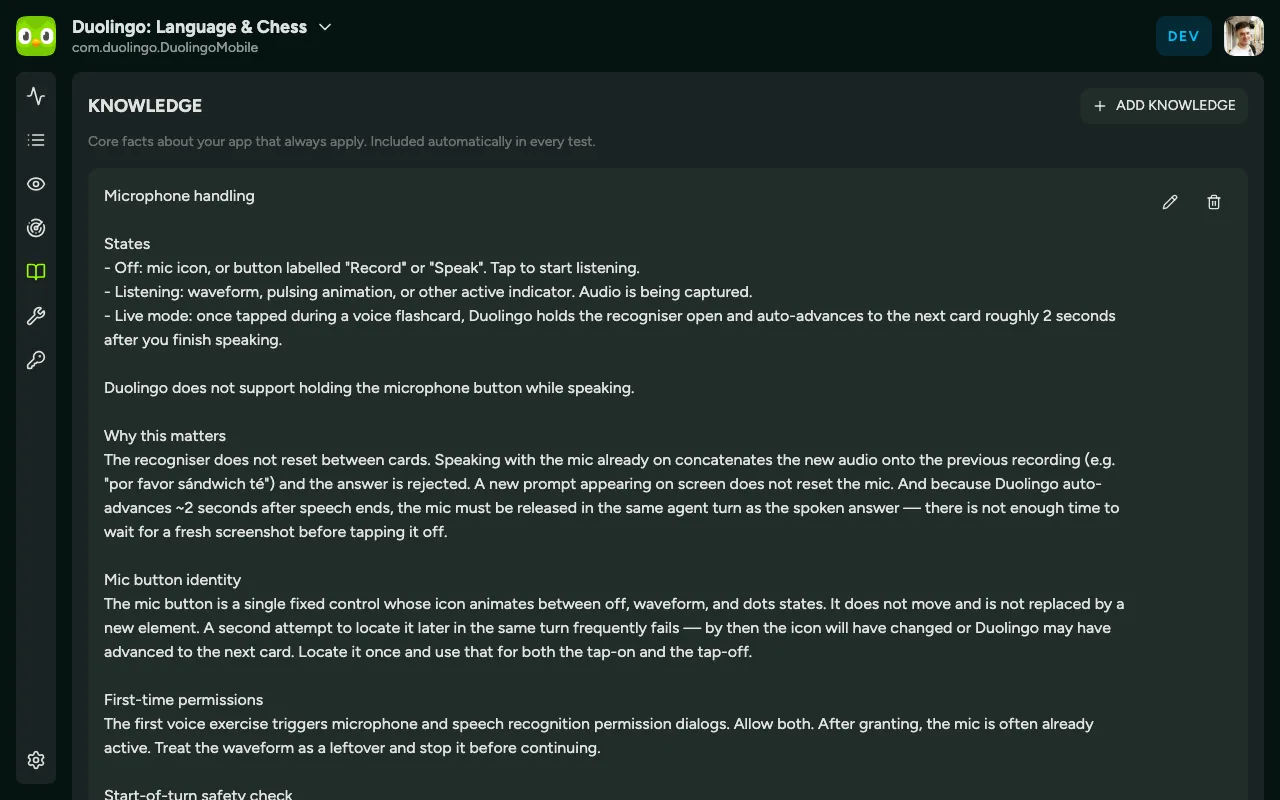Open the target goal icon in sidebar
1280x800 pixels.
tap(36, 228)
